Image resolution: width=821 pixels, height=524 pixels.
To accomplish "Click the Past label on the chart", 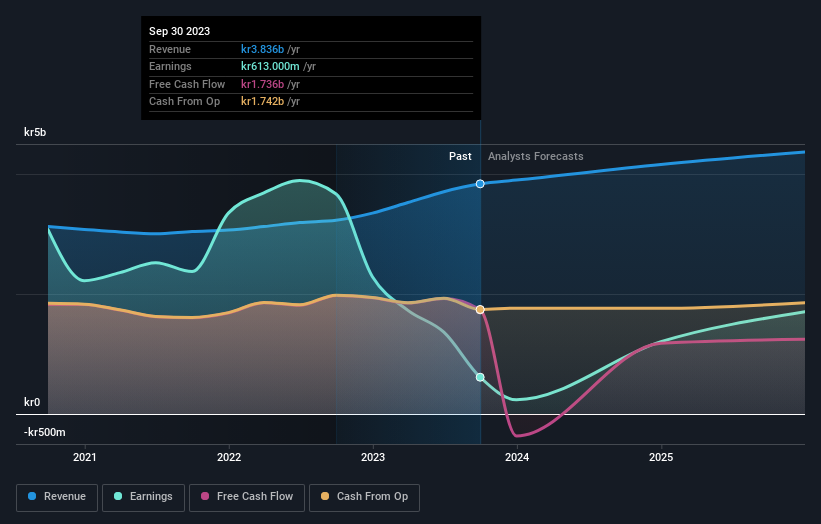I will point(460,157).
